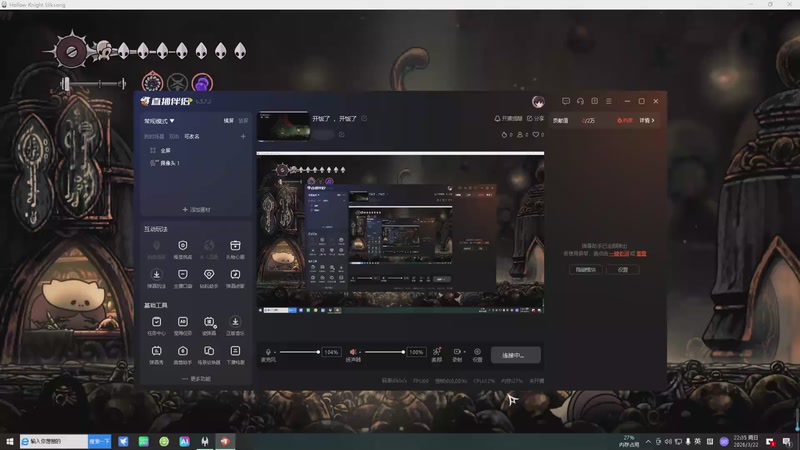The height and width of the screenshot is (450, 800).
Task: Open the 任务中心 task center
Action: 156,326
